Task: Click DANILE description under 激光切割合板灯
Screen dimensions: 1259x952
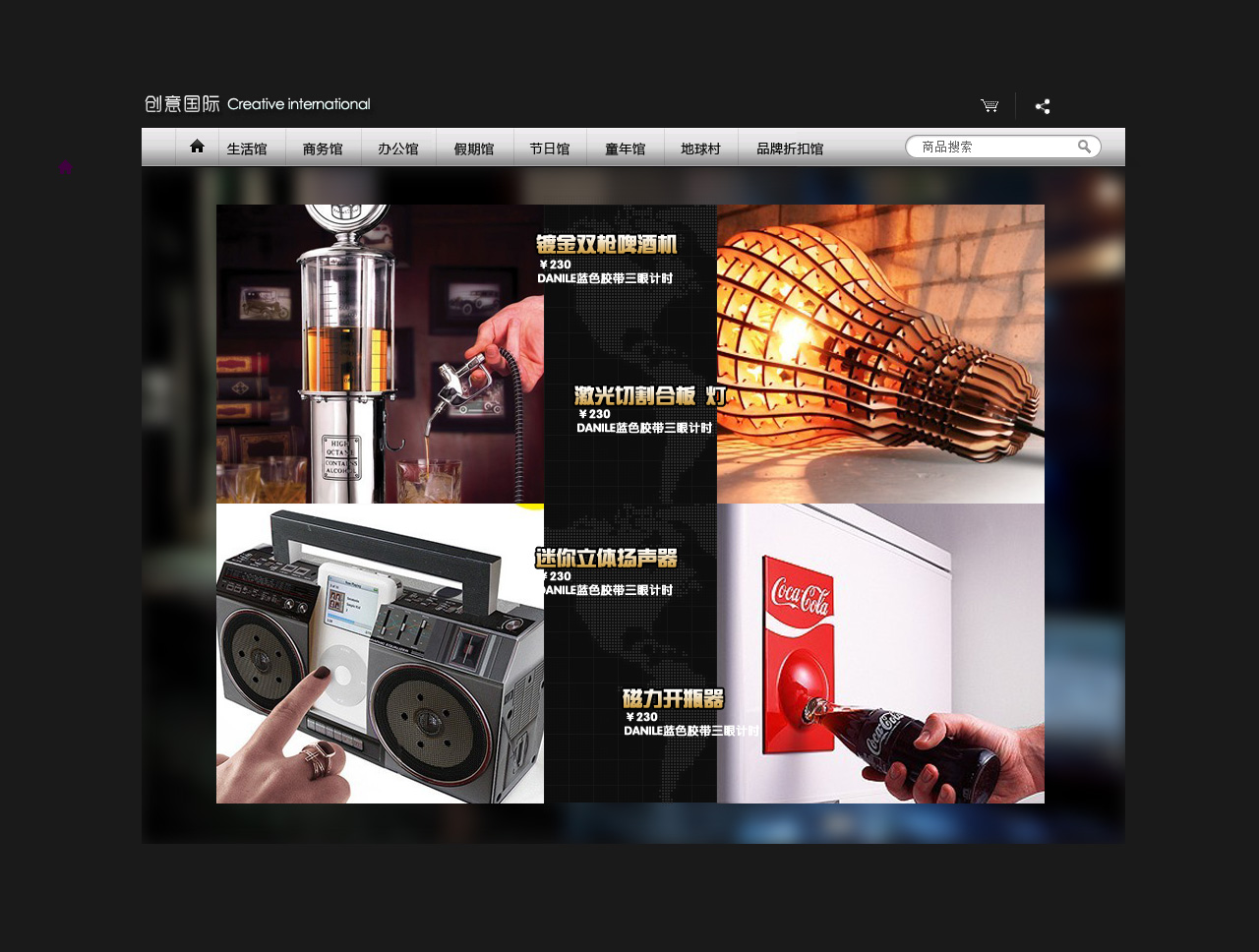Action: (644, 428)
